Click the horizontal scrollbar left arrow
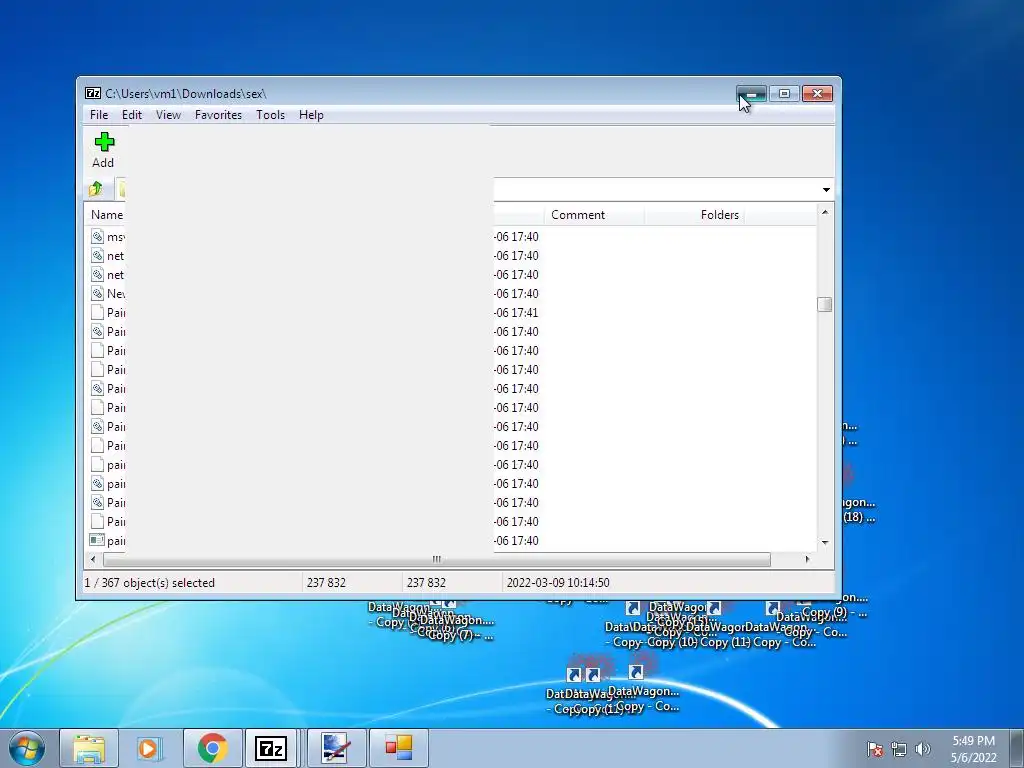 point(93,559)
